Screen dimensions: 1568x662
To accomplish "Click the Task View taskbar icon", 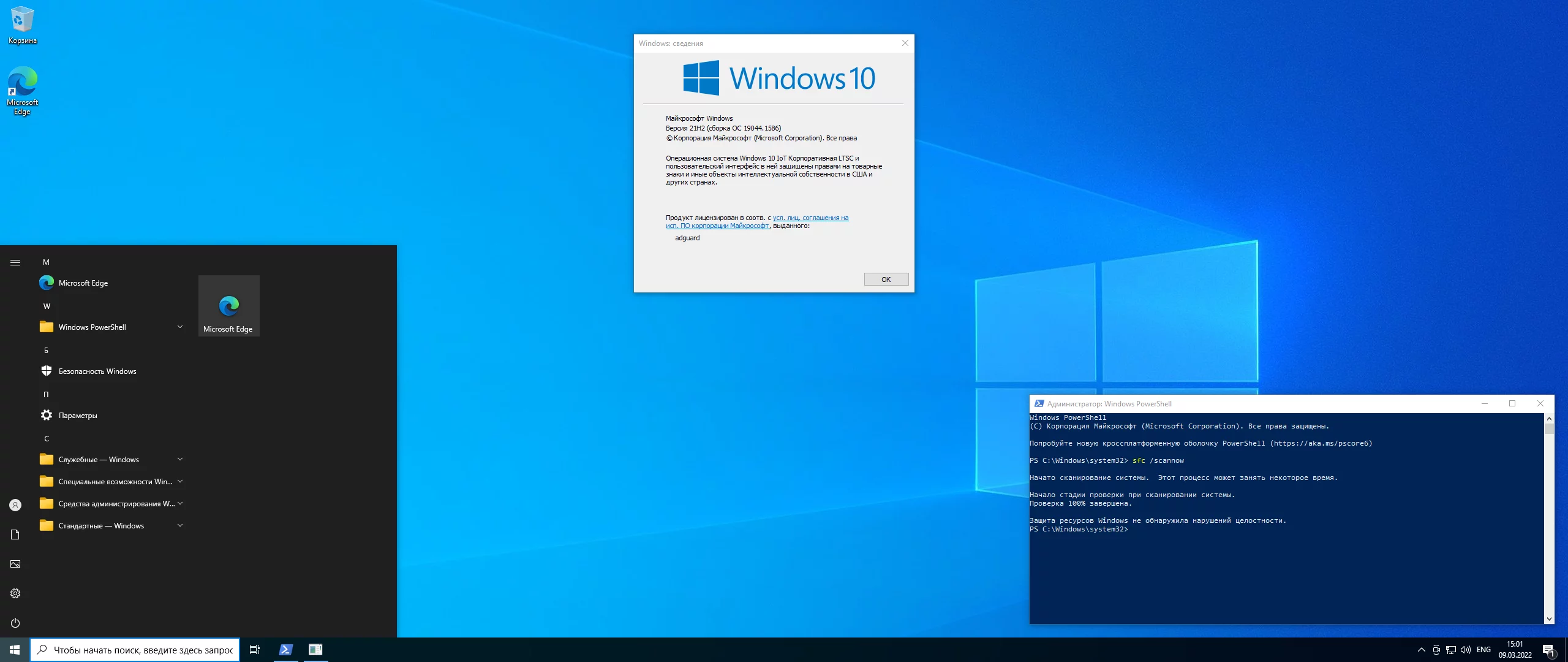I will click(x=255, y=650).
